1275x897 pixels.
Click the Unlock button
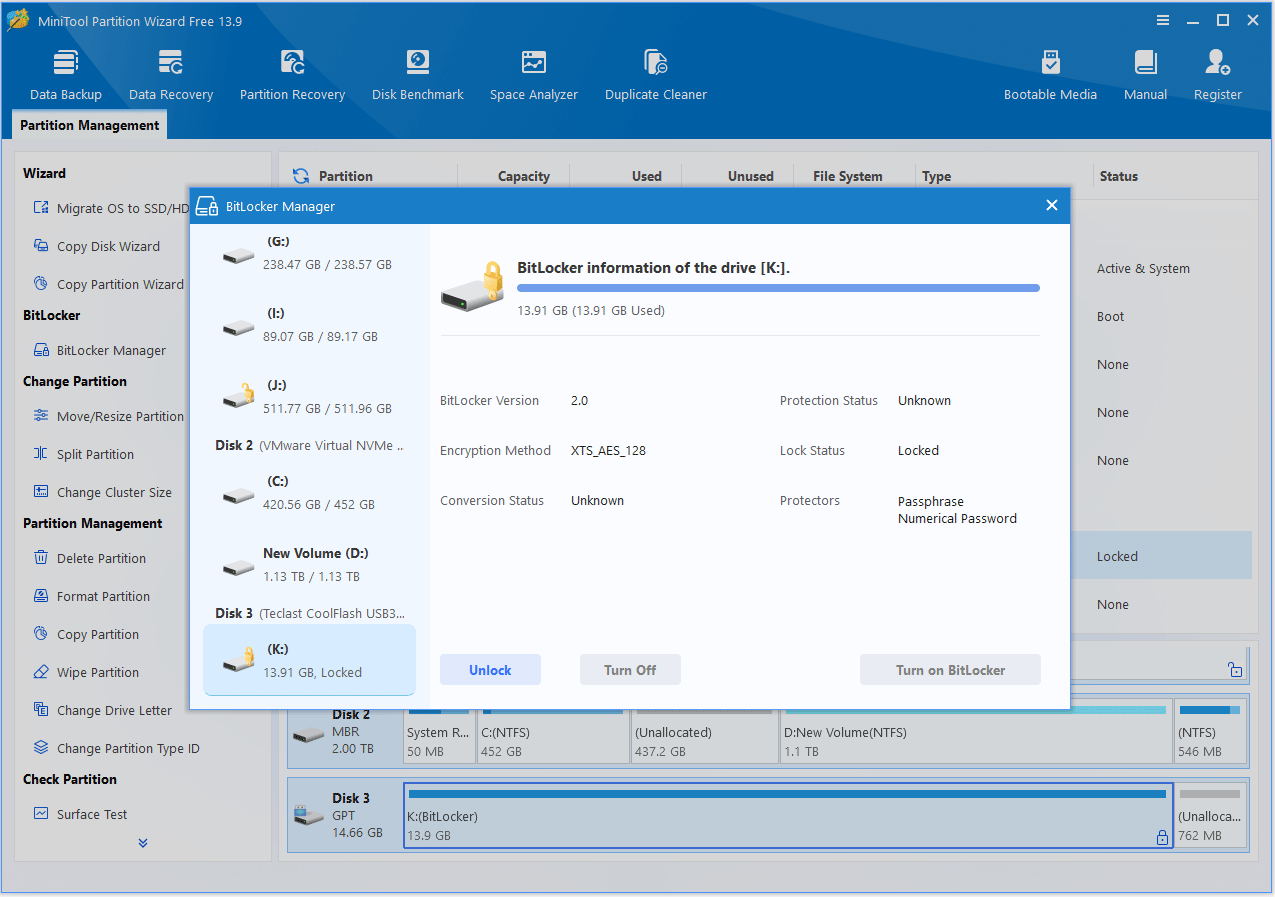(490, 670)
